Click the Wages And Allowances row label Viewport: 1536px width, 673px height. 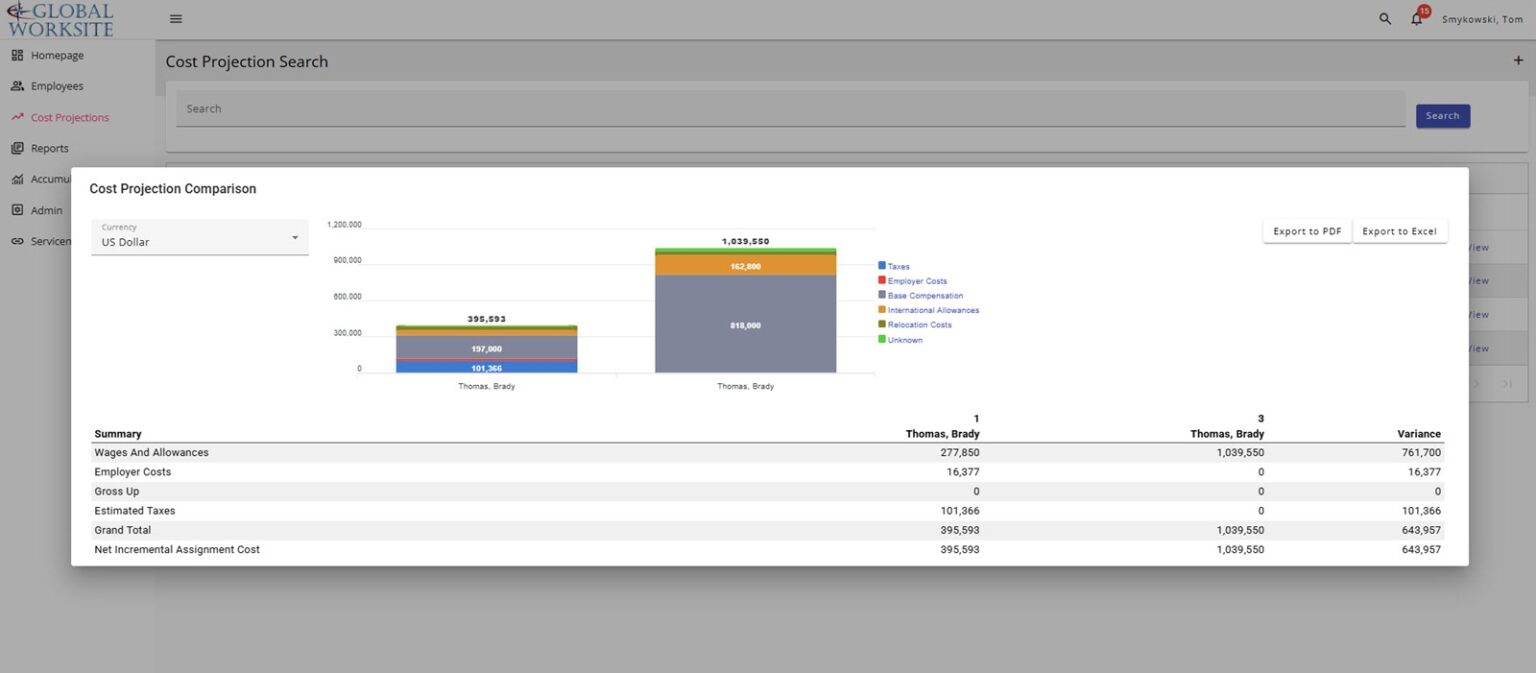coord(151,453)
